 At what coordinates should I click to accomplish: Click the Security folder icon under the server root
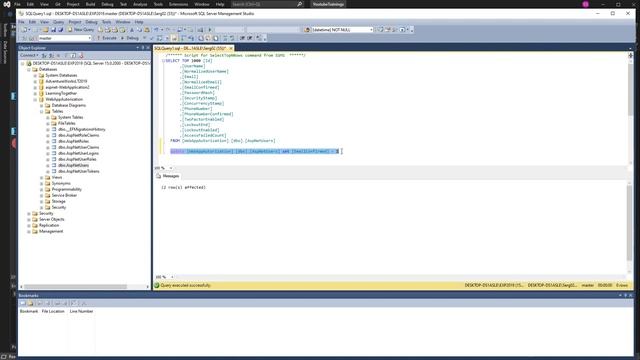coord(35,213)
